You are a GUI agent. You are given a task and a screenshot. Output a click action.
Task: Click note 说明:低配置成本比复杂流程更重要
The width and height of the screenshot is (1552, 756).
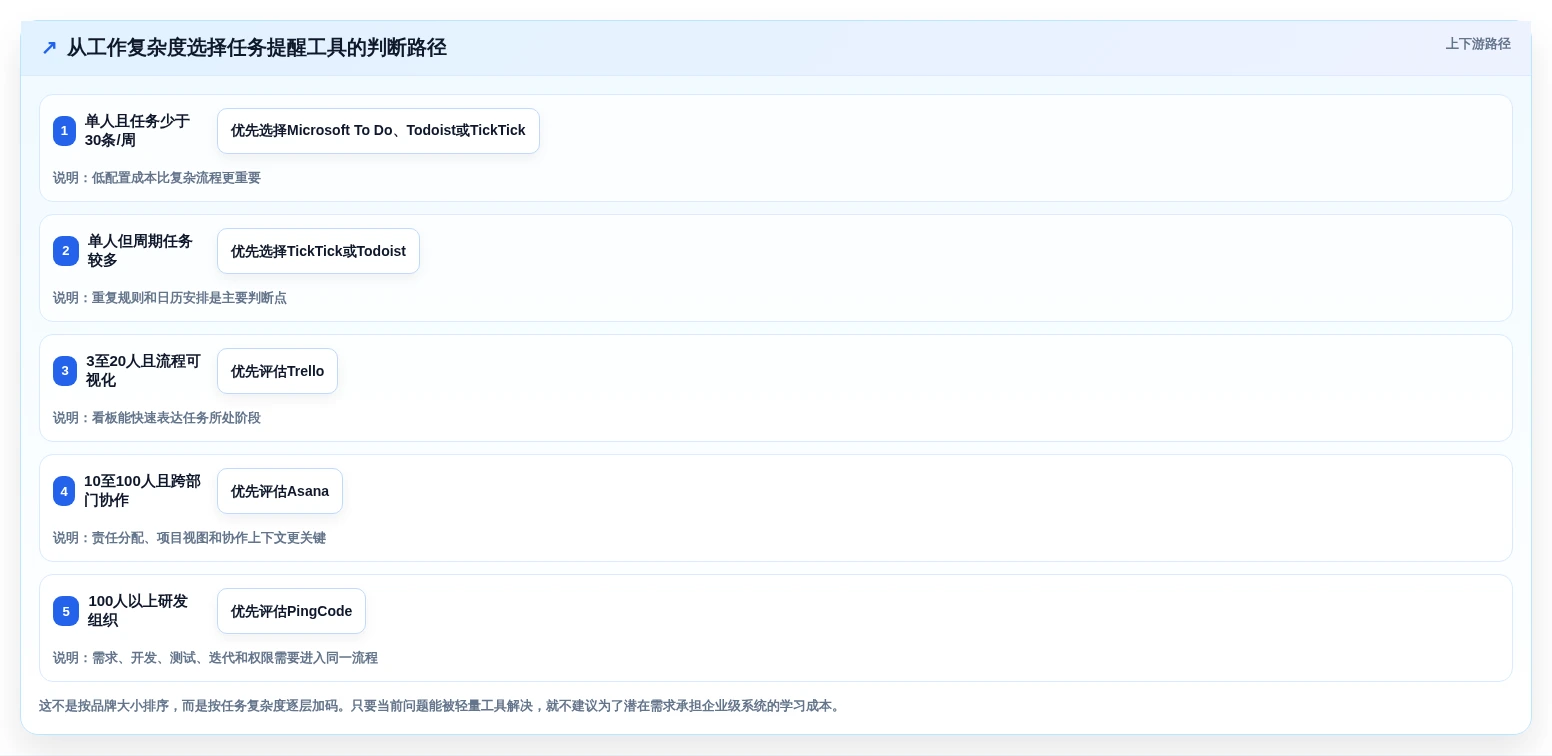[157, 178]
